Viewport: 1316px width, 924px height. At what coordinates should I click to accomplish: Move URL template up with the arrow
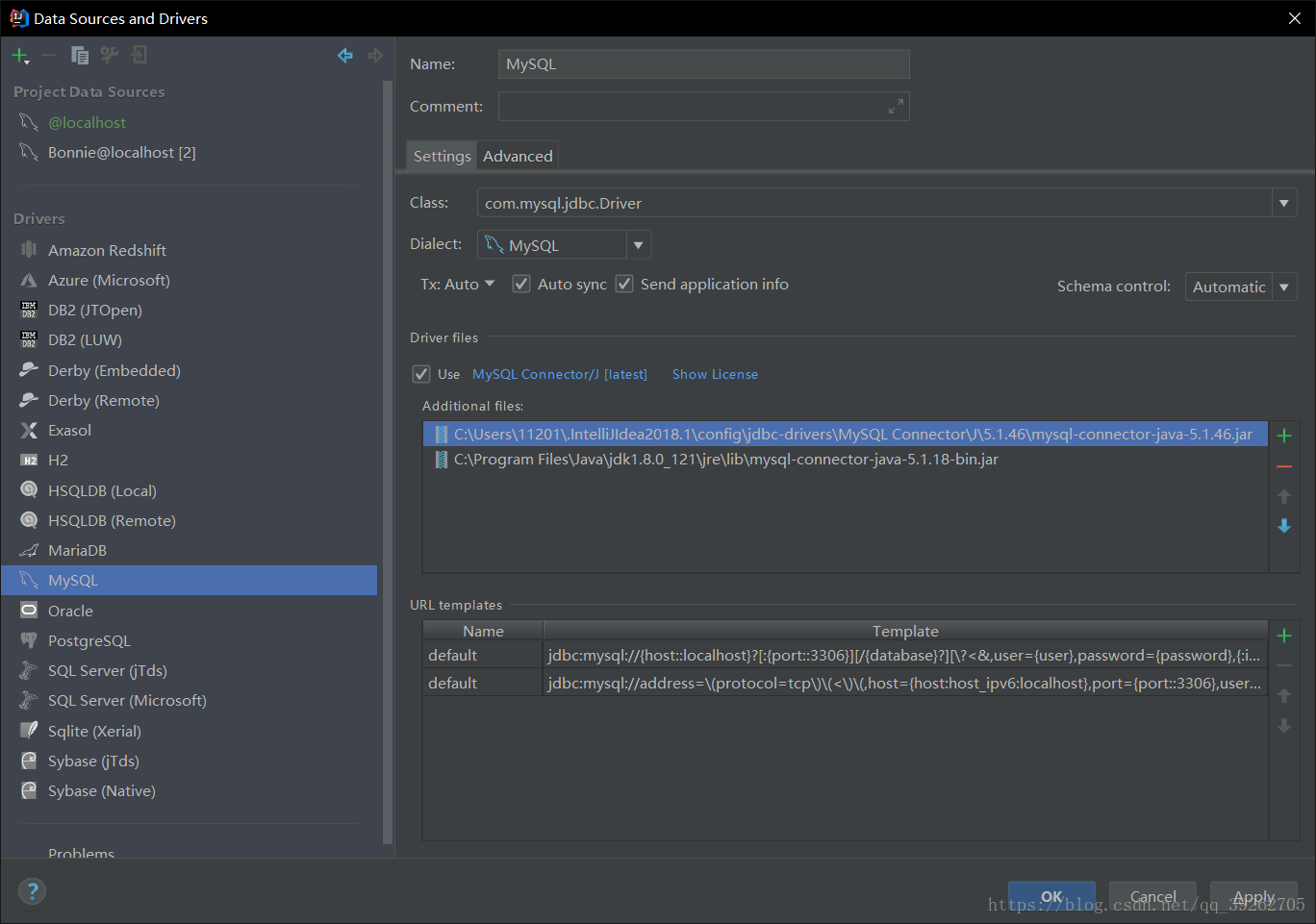tap(1284, 695)
